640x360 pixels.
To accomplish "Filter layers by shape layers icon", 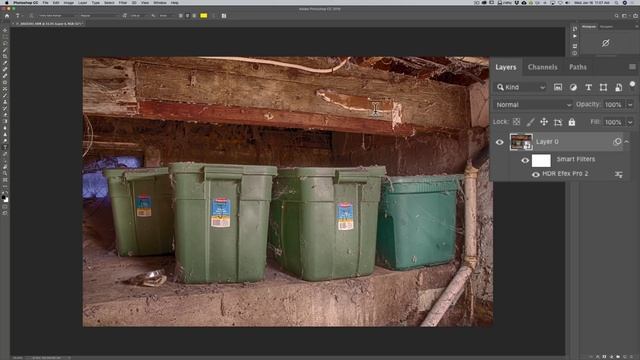I will 603,87.
